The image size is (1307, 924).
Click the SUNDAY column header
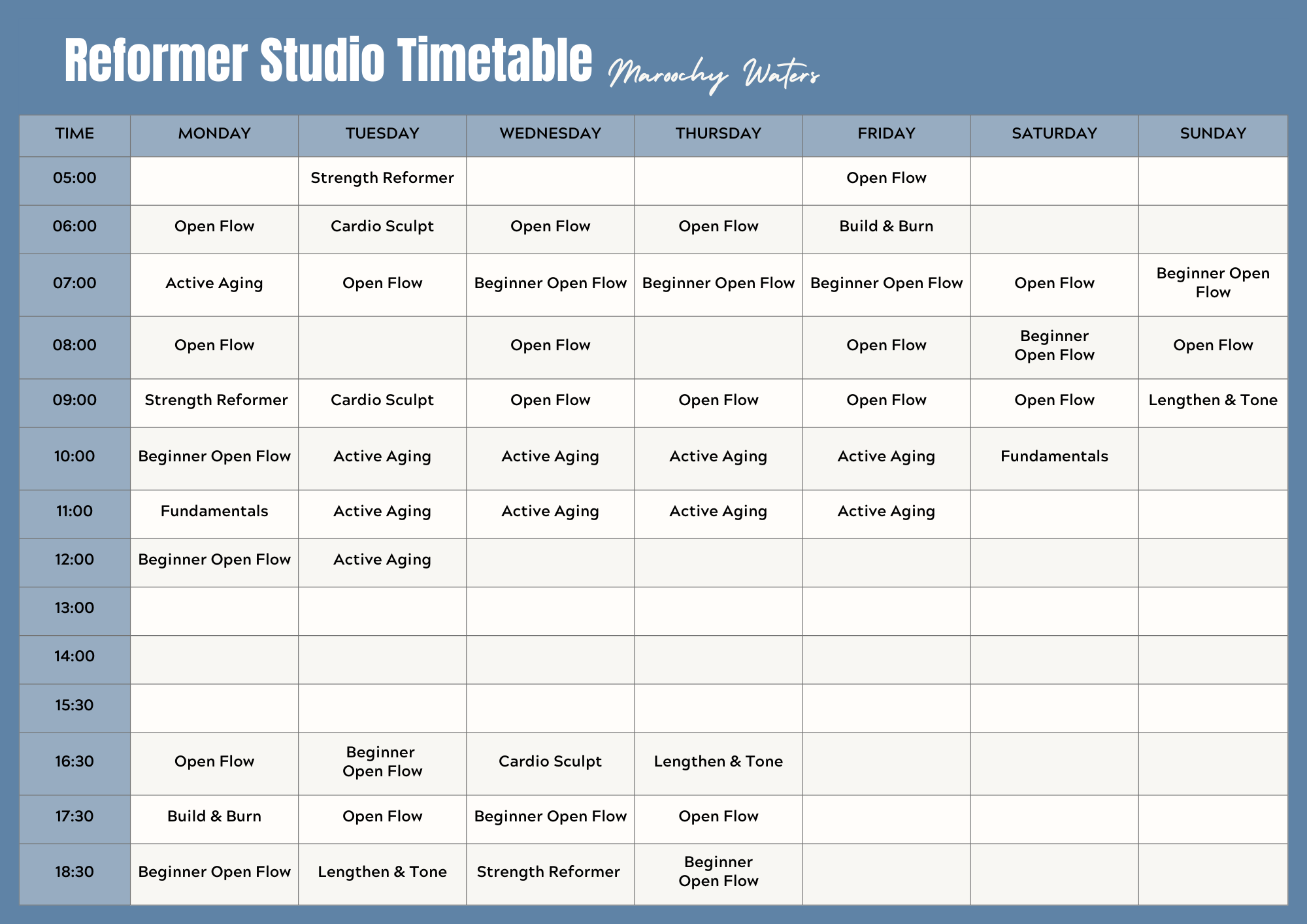tap(1213, 133)
